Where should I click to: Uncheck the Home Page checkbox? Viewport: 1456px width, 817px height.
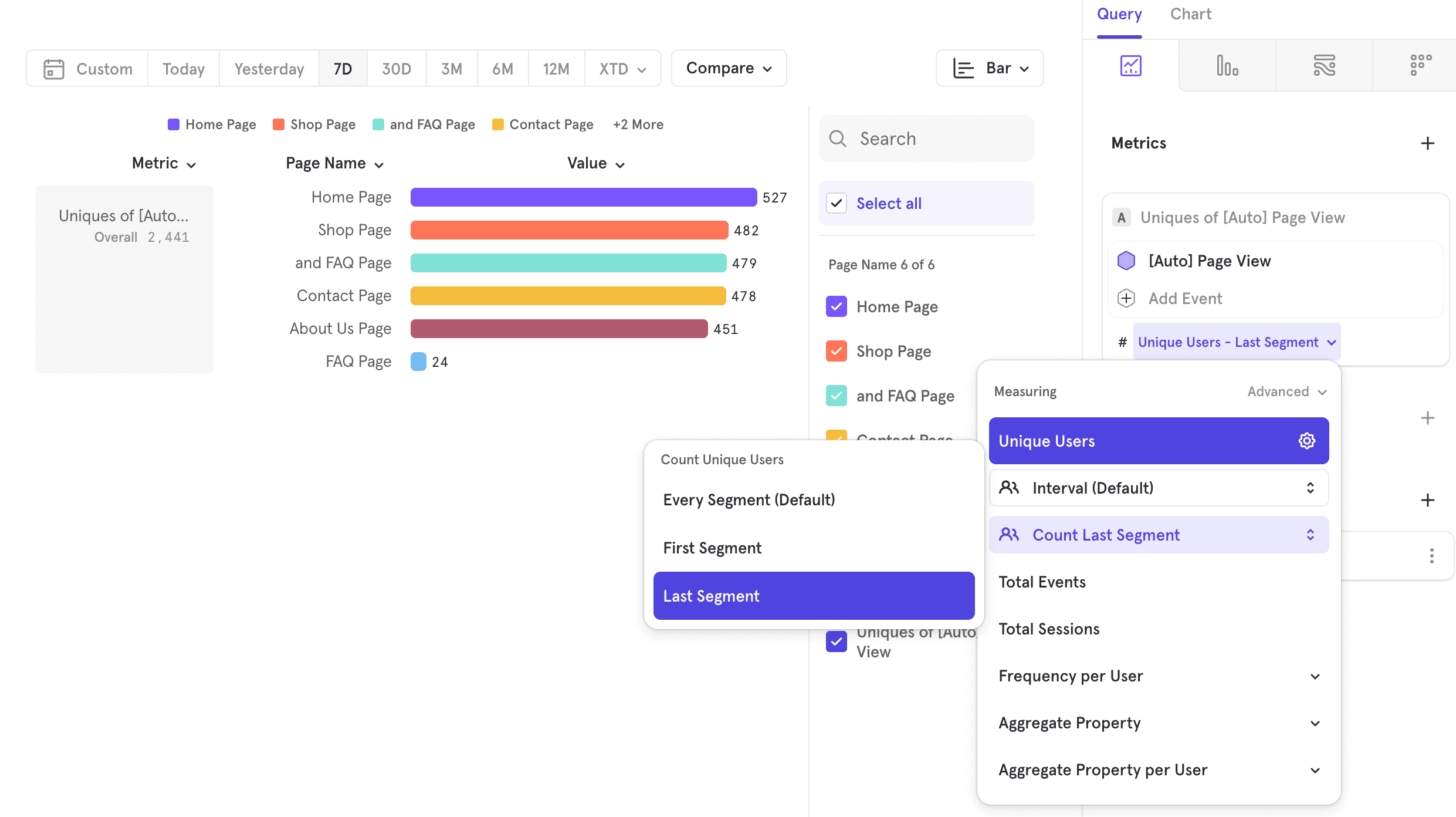[836, 306]
